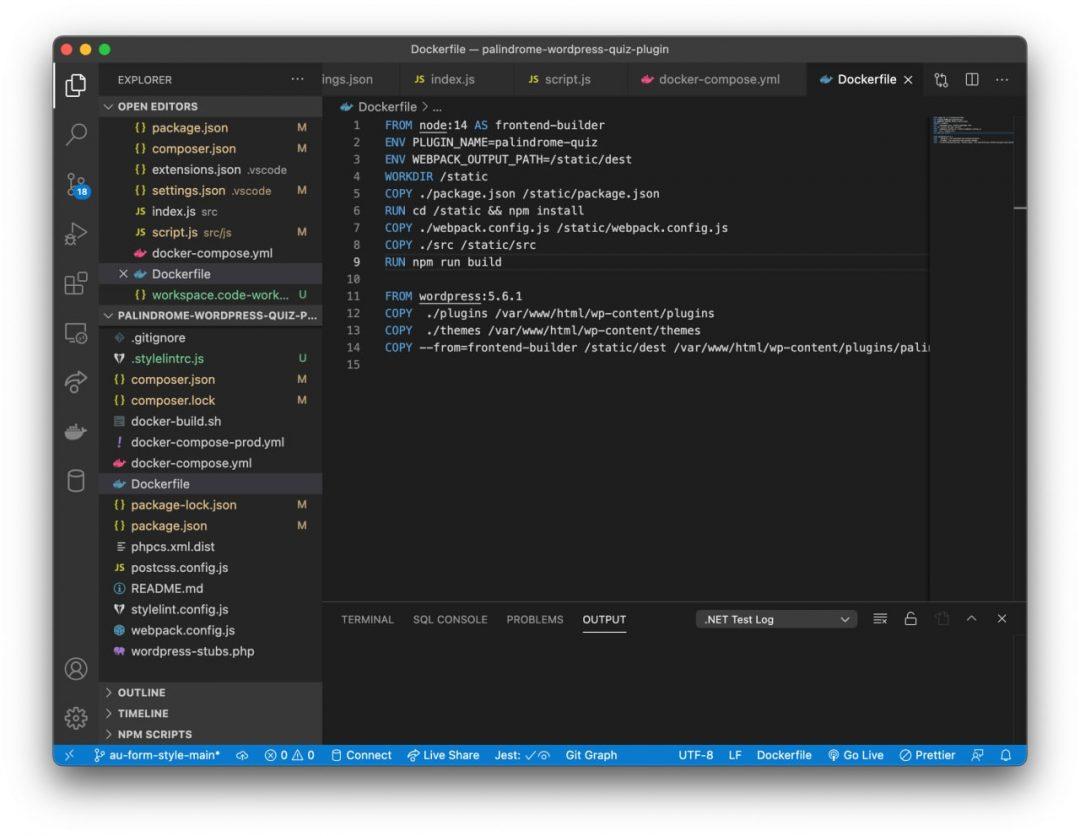This screenshot has width=1080, height=836.
Task: Toggle Prettier in the status bar
Action: [927, 755]
